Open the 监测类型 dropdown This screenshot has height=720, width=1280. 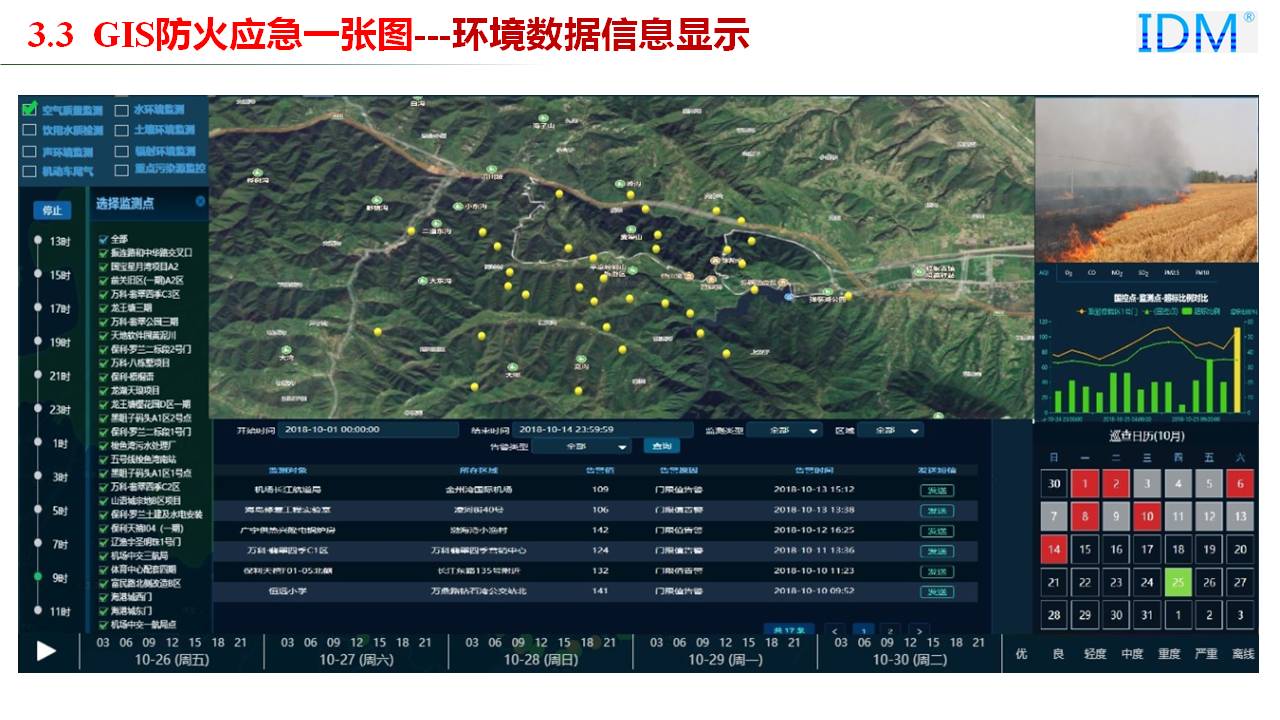785,430
